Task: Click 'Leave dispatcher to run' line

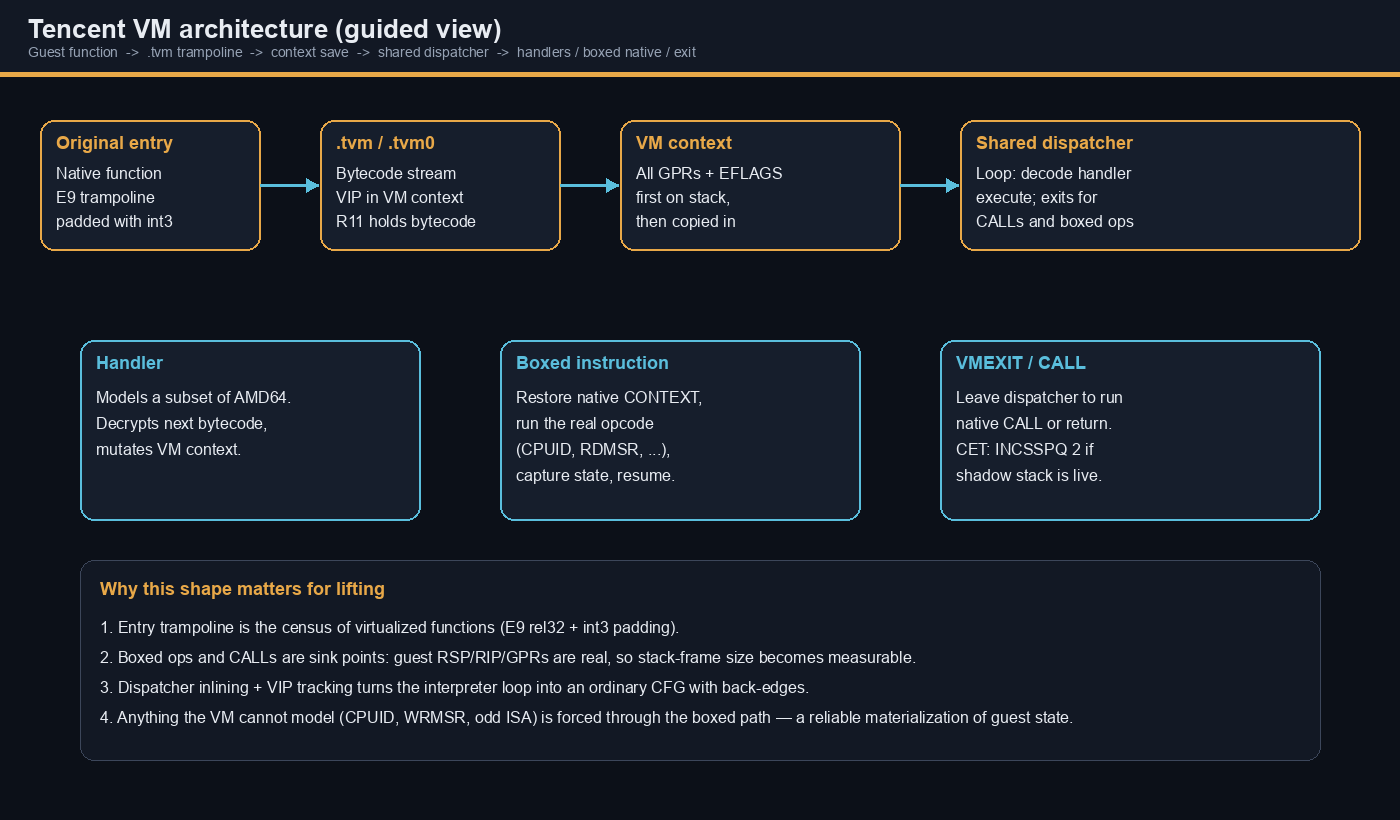Action: click(1039, 397)
